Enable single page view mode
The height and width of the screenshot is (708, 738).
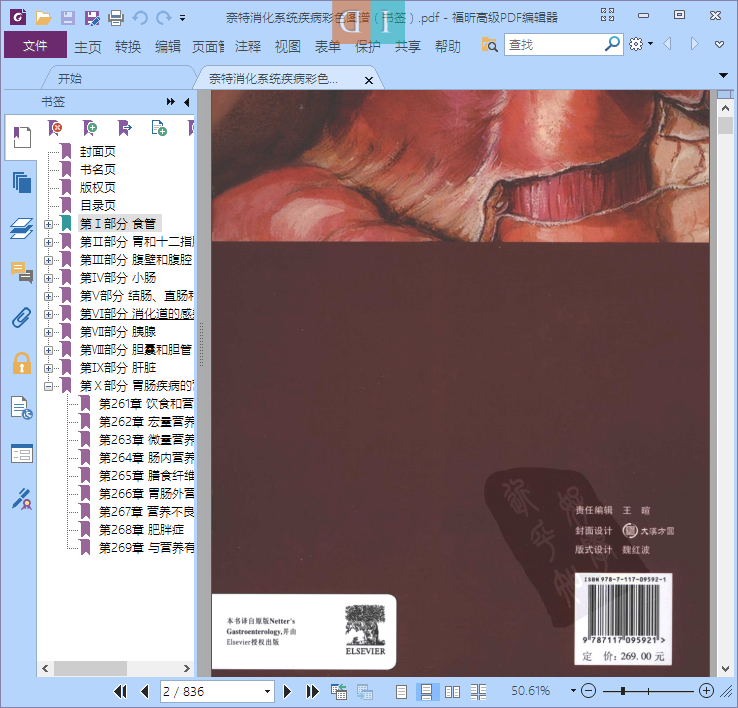pyautogui.click(x=401, y=691)
